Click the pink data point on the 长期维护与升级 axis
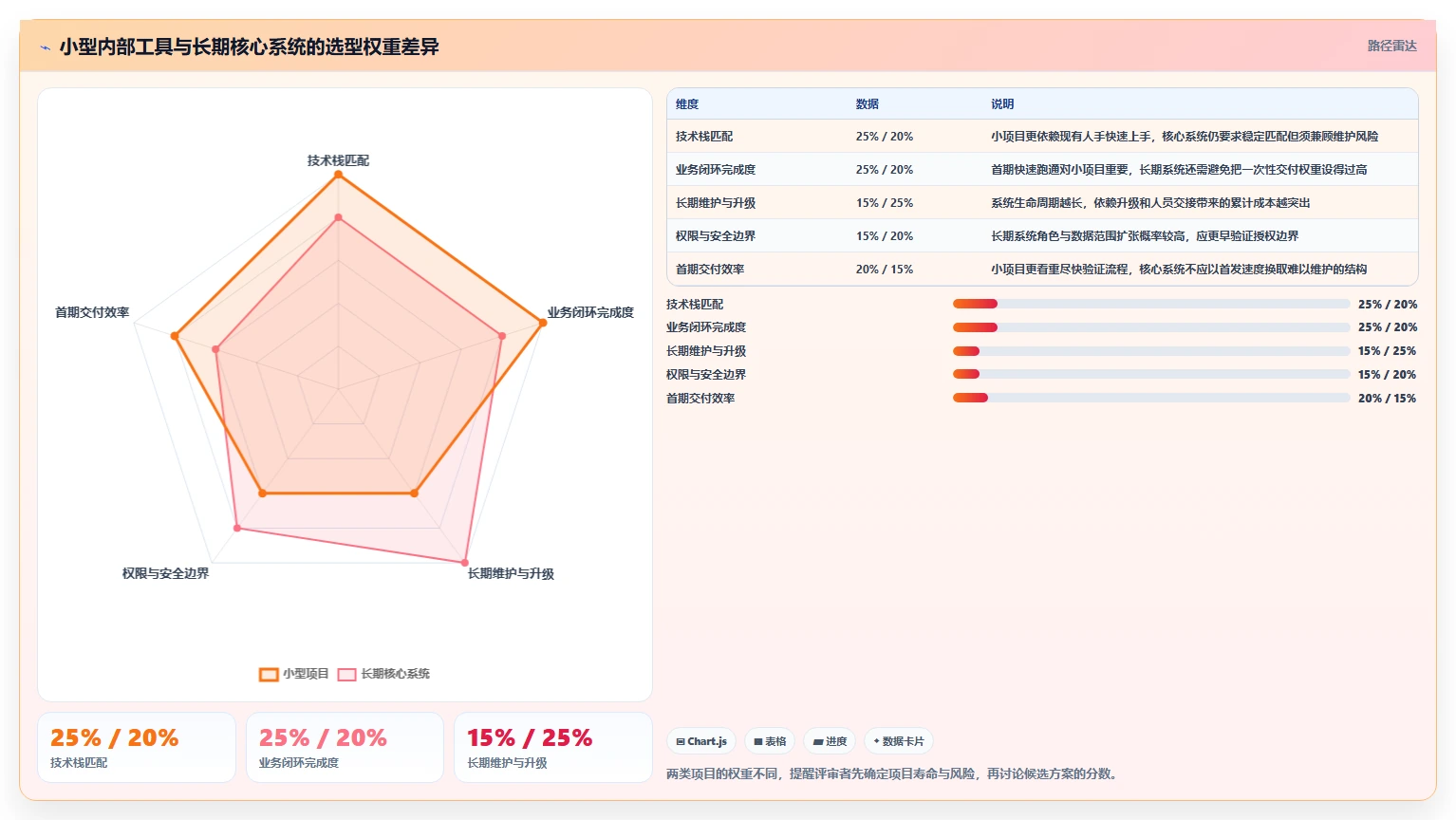Image resolution: width=1456 pixels, height=820 pixels. (x=465, y=562)
